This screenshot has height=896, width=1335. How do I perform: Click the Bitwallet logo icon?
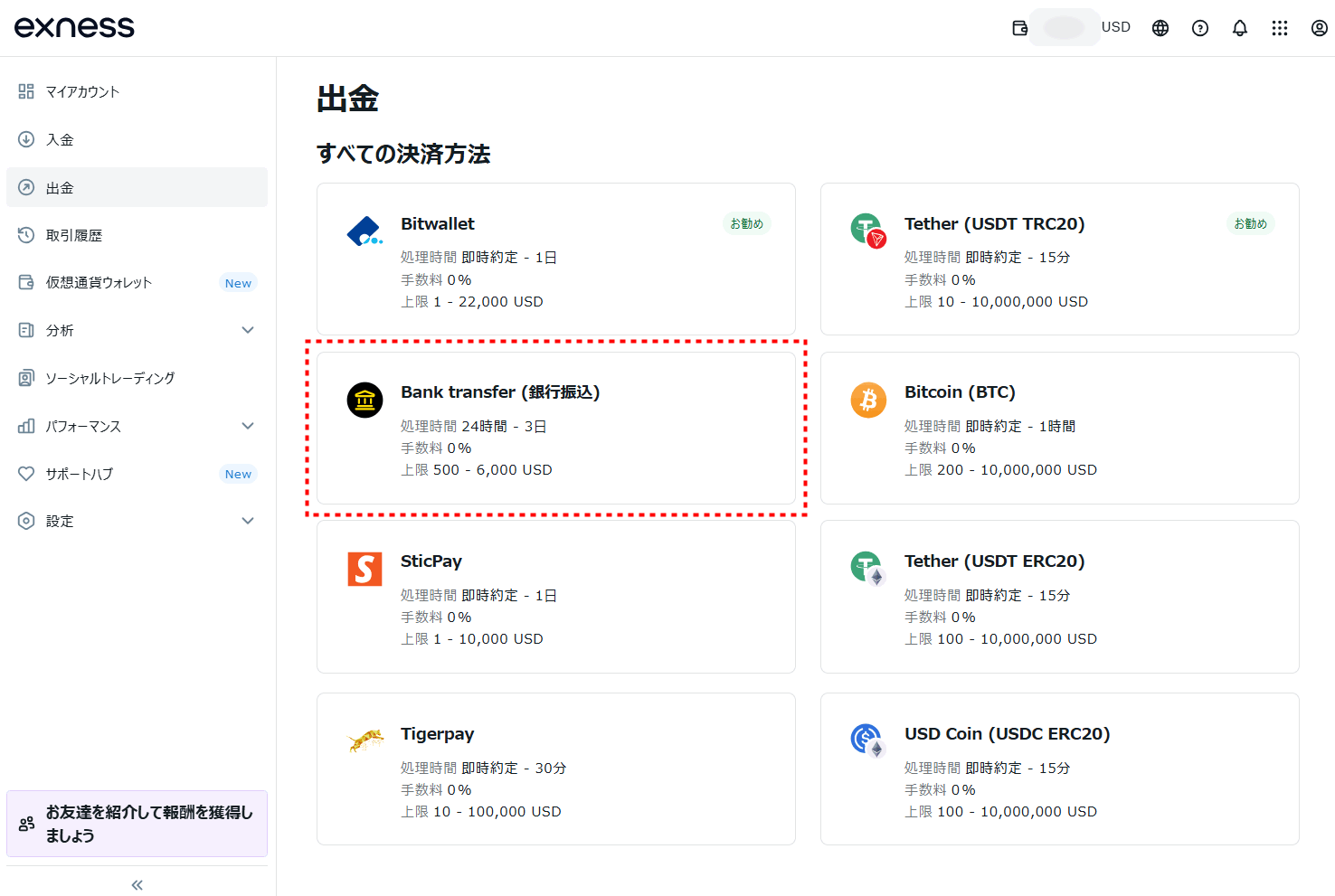[365, 231]
